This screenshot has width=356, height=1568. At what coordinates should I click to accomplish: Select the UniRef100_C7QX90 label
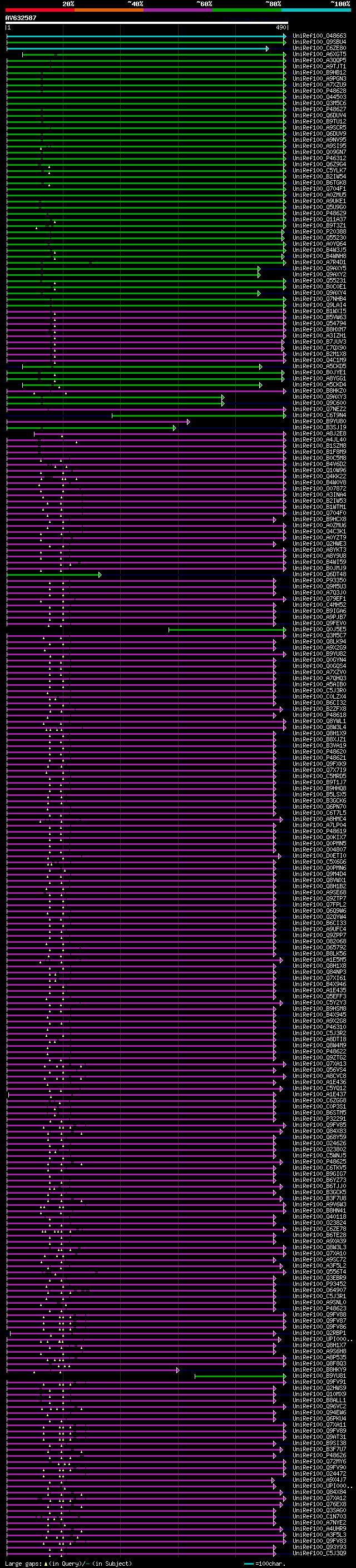[x=319, y=348]
